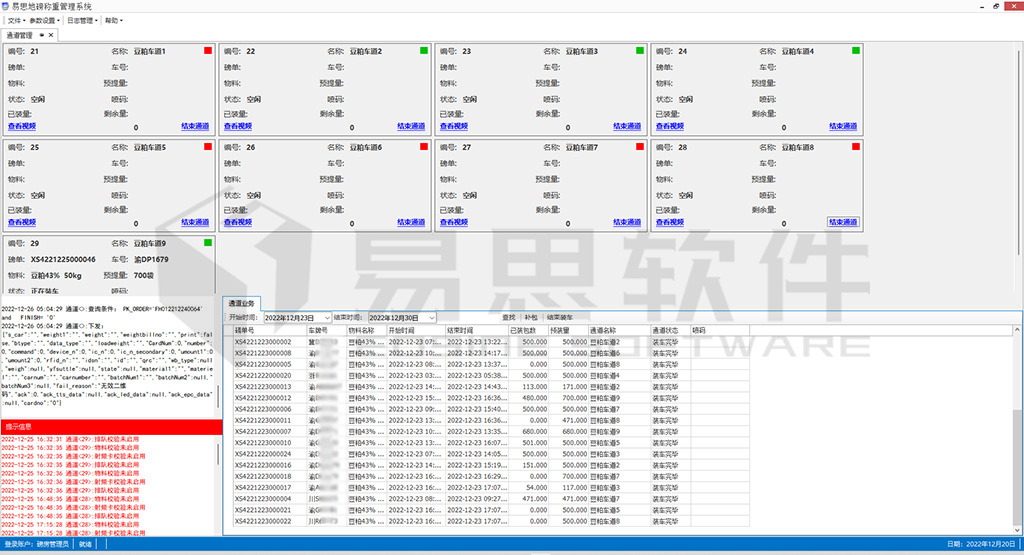Click the red status square on lane 豆粕车道5
This screenshot has height=555, width=1024.
[208, 147]
